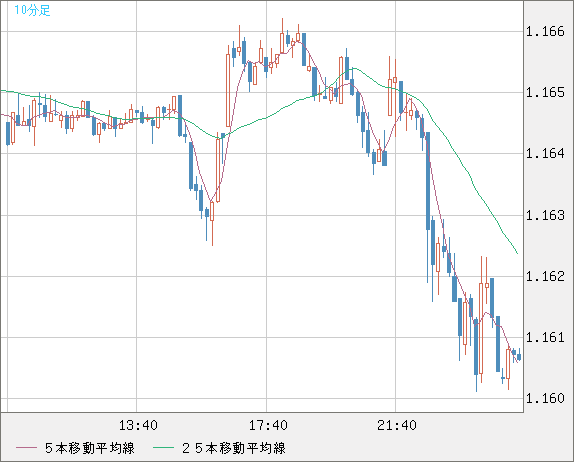Click the 17:40 time axis label

click(x=268, y=425)
